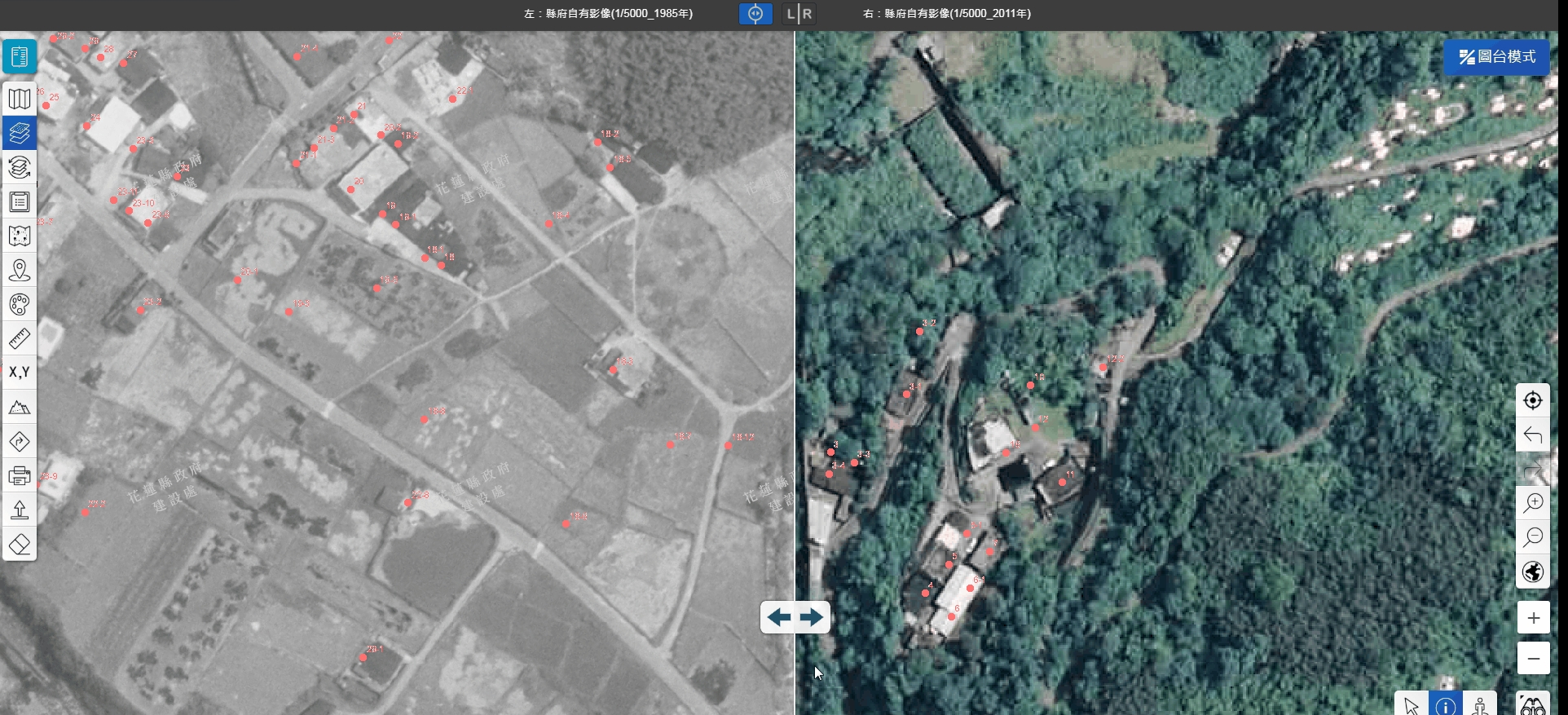Open the terrain mountain profile tool

[x=20, y=407]
